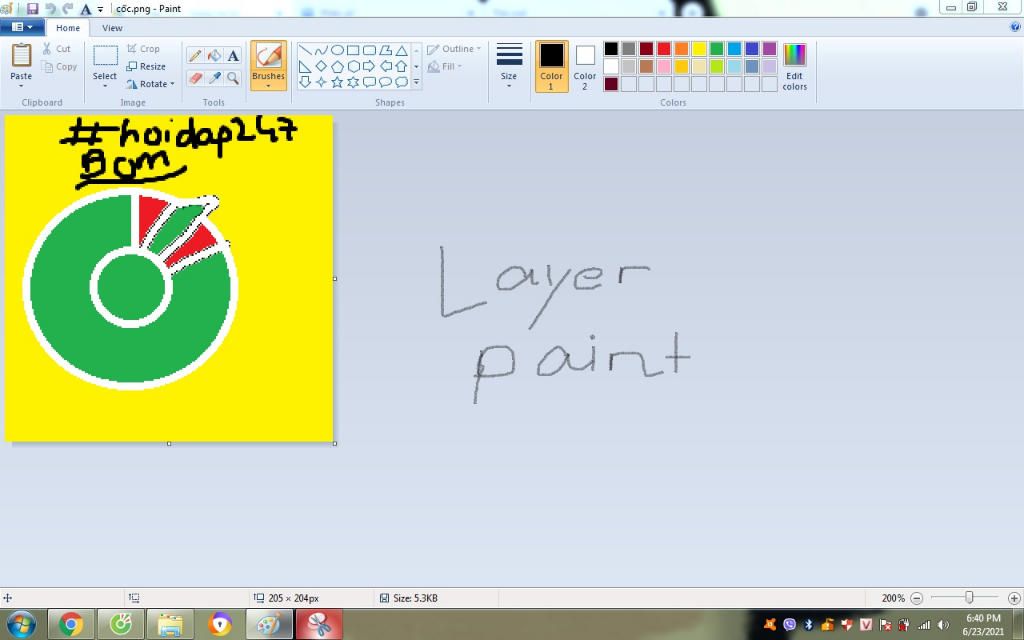Open Customize Quick Access Toolbar arrow
This screenshot has width=1024, height=640.
101,9
